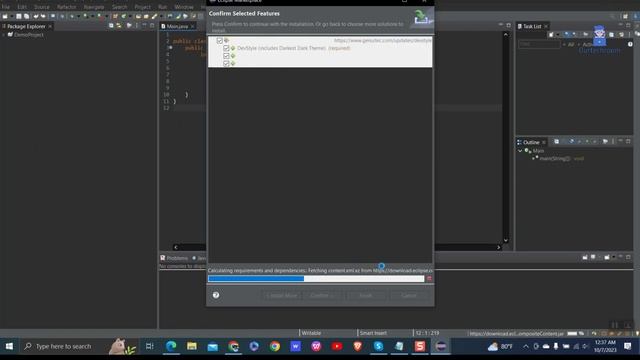Click the Install More button
640x360 pixels.
coord(282,295)
